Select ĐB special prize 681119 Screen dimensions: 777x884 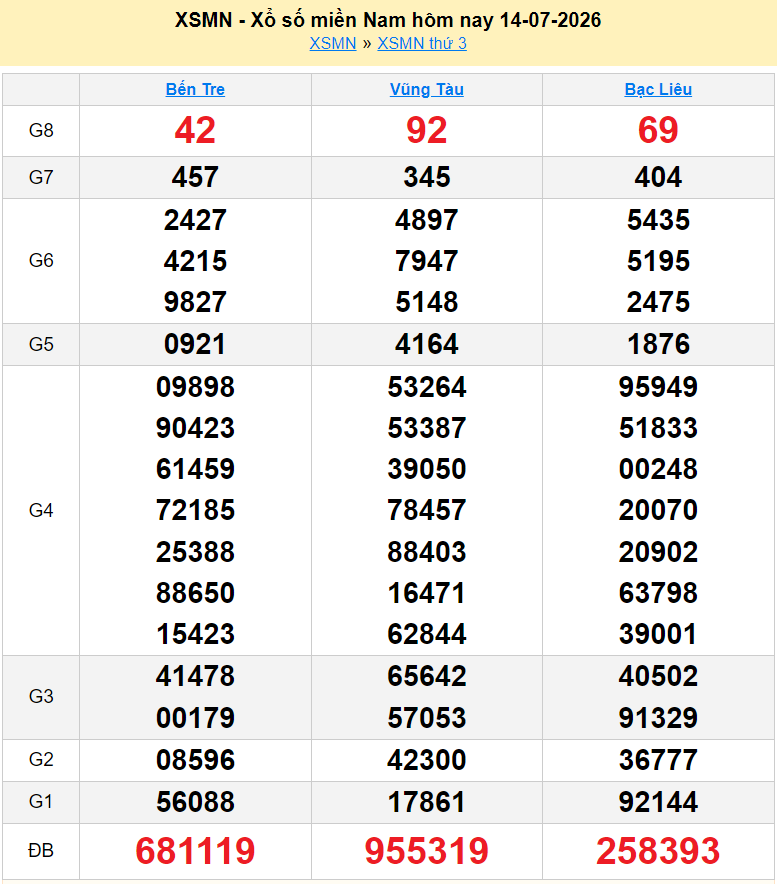coord(195,851)
